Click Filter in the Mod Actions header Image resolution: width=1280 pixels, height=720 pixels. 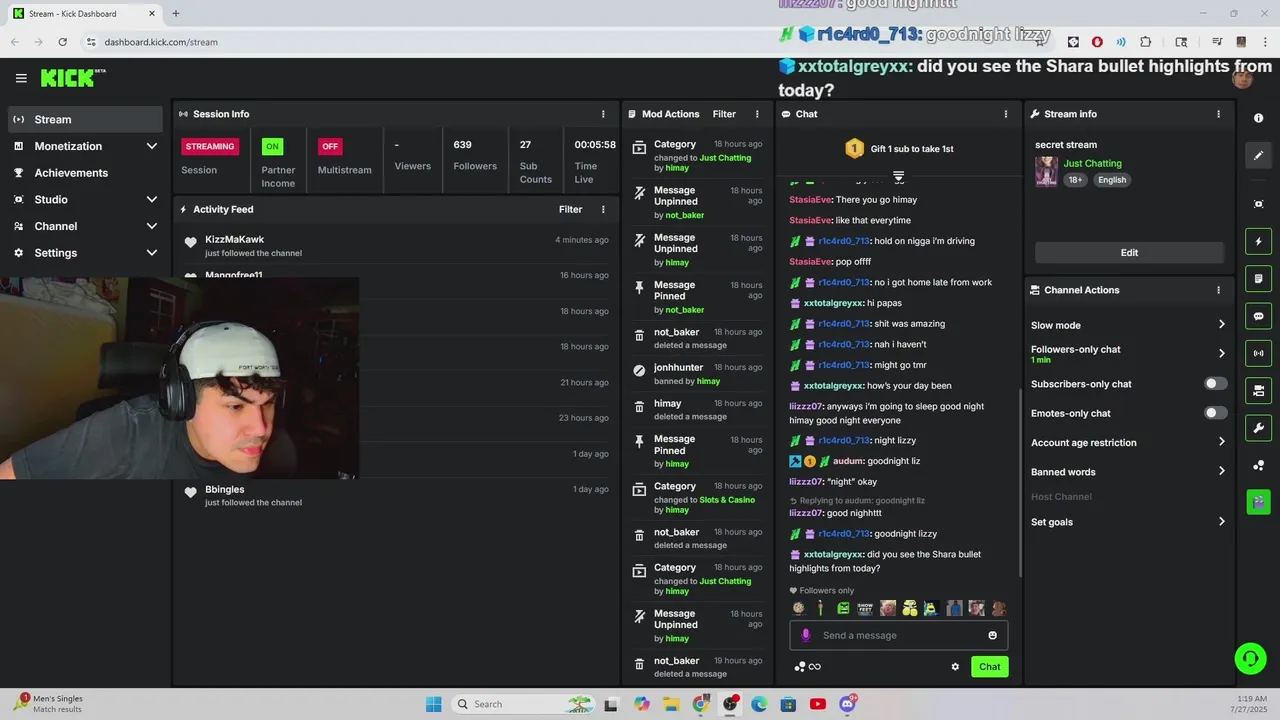724,114
